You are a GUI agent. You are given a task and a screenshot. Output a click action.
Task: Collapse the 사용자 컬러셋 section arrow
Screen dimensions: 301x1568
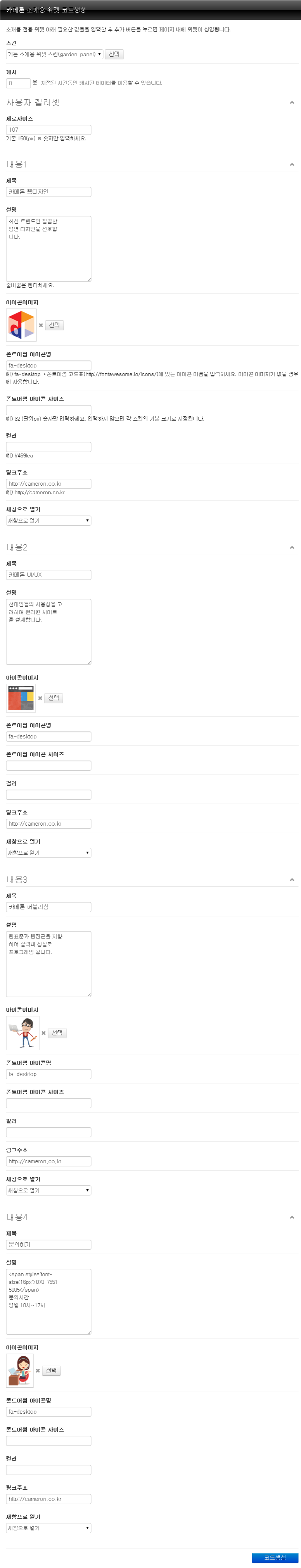point(292,103)
